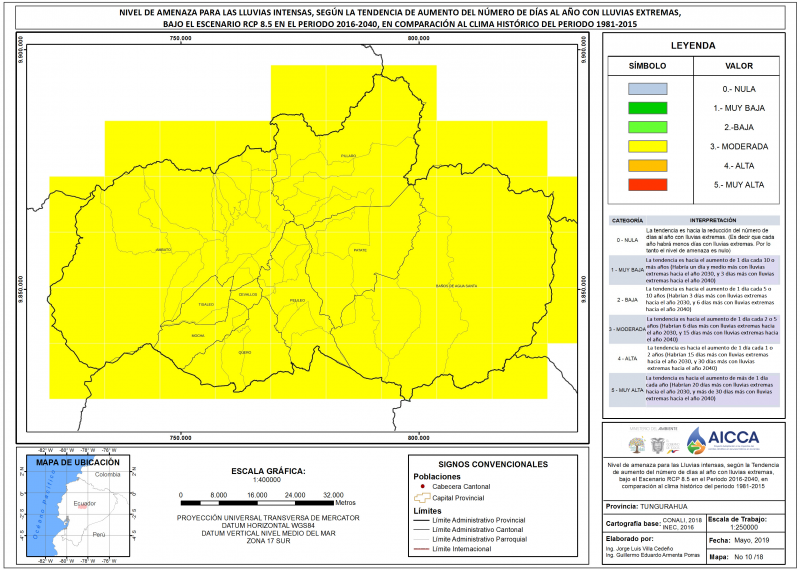This screenshot has width=800, height=570.
Task: Click the Fecha value Mayo, 2019
Action: tap(751, 540)
